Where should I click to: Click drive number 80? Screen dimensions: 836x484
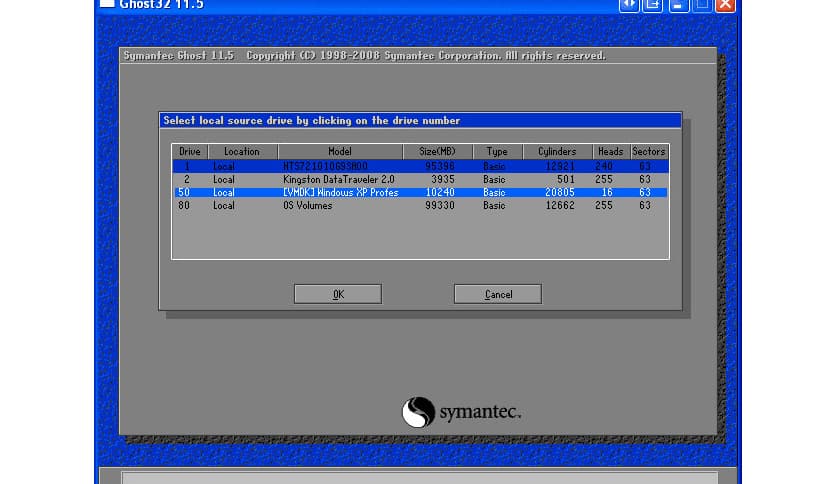tap(184, 206)
